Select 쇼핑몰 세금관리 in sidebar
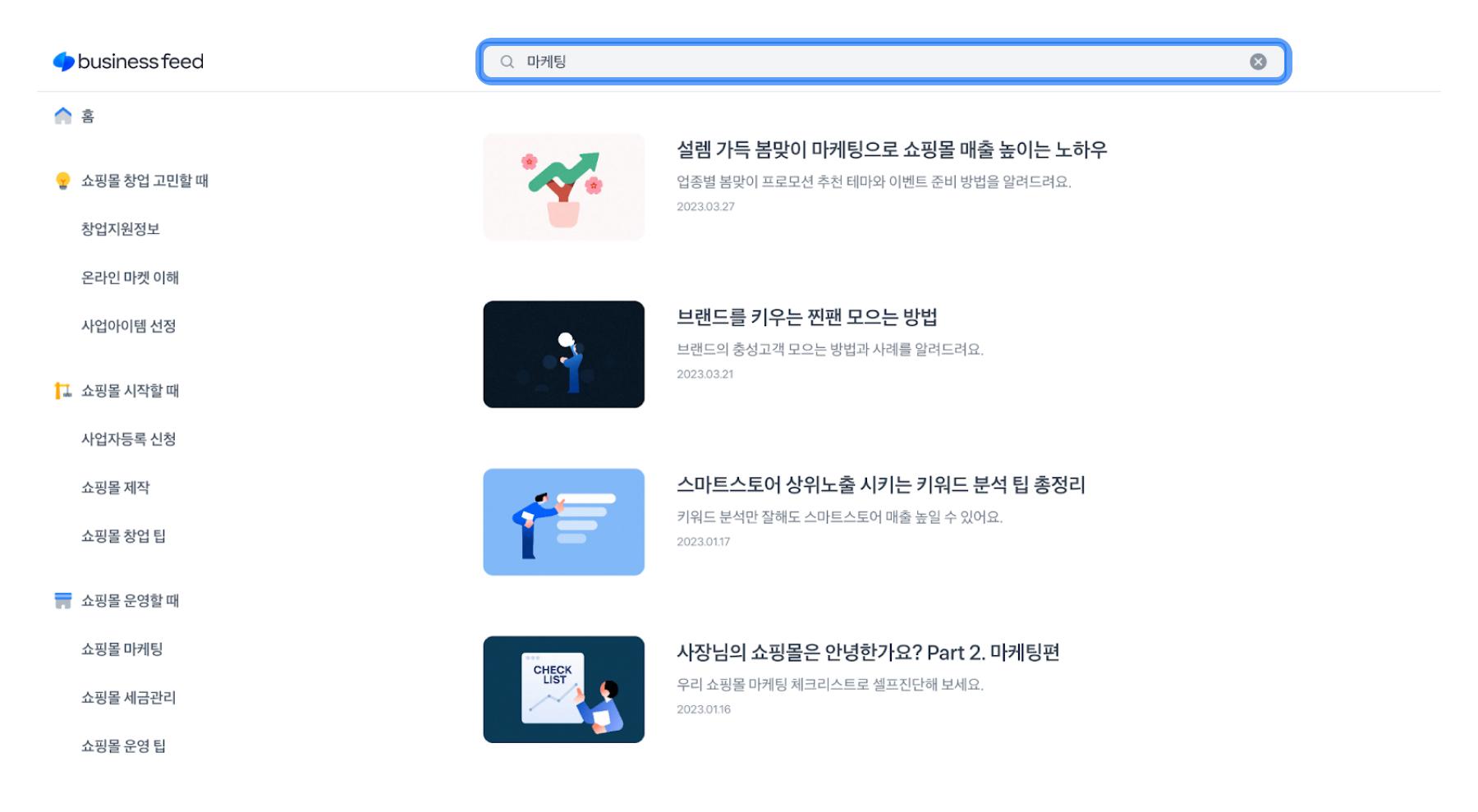The image size is (1478, 812). 128,698
